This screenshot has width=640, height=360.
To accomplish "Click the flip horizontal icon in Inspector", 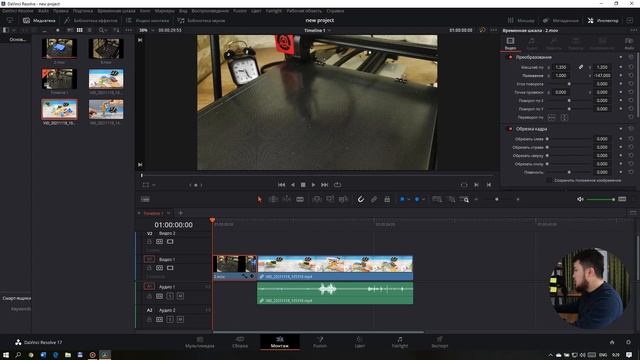I will [x=552, y=118].
